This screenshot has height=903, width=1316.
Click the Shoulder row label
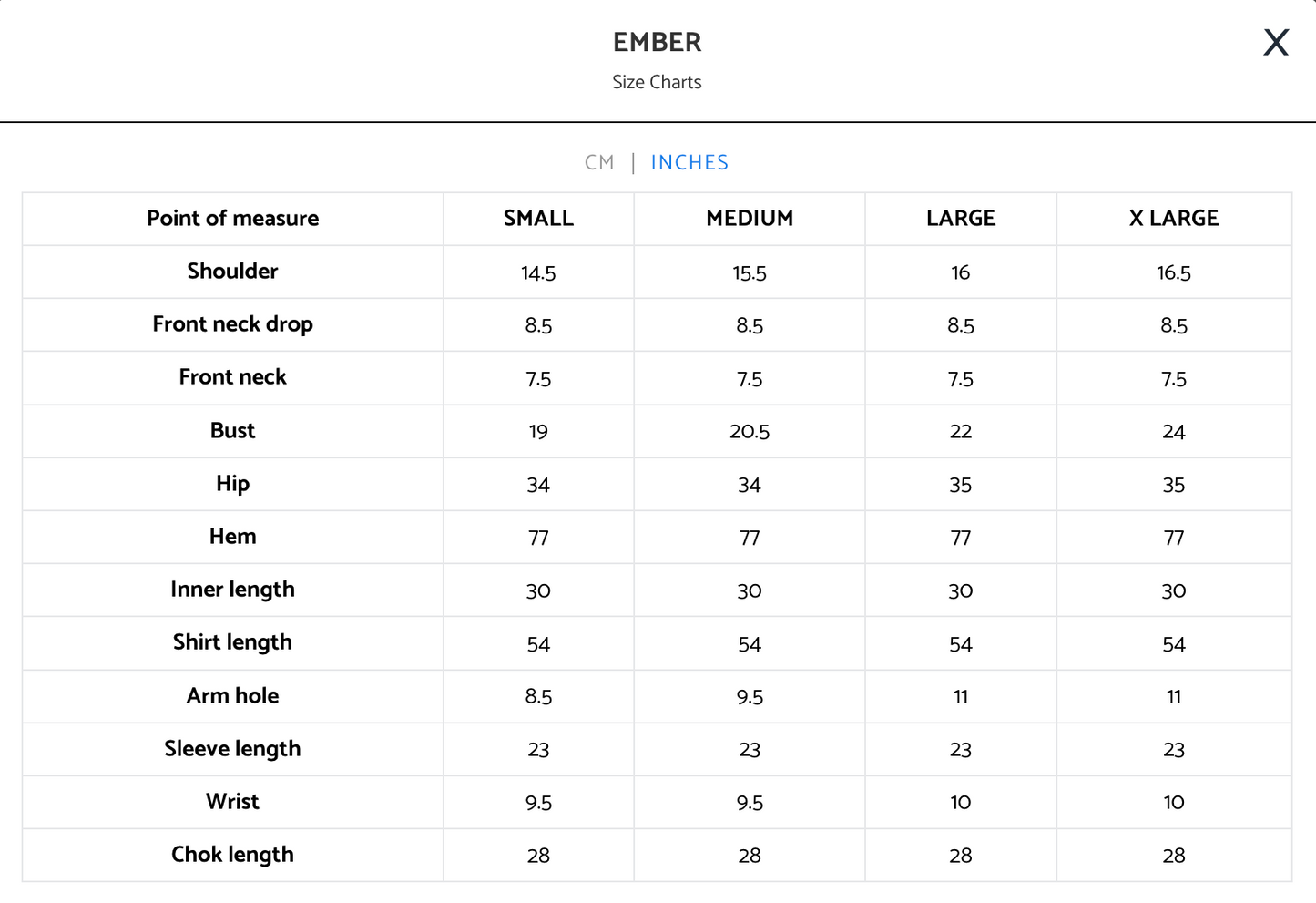point(233,272)
